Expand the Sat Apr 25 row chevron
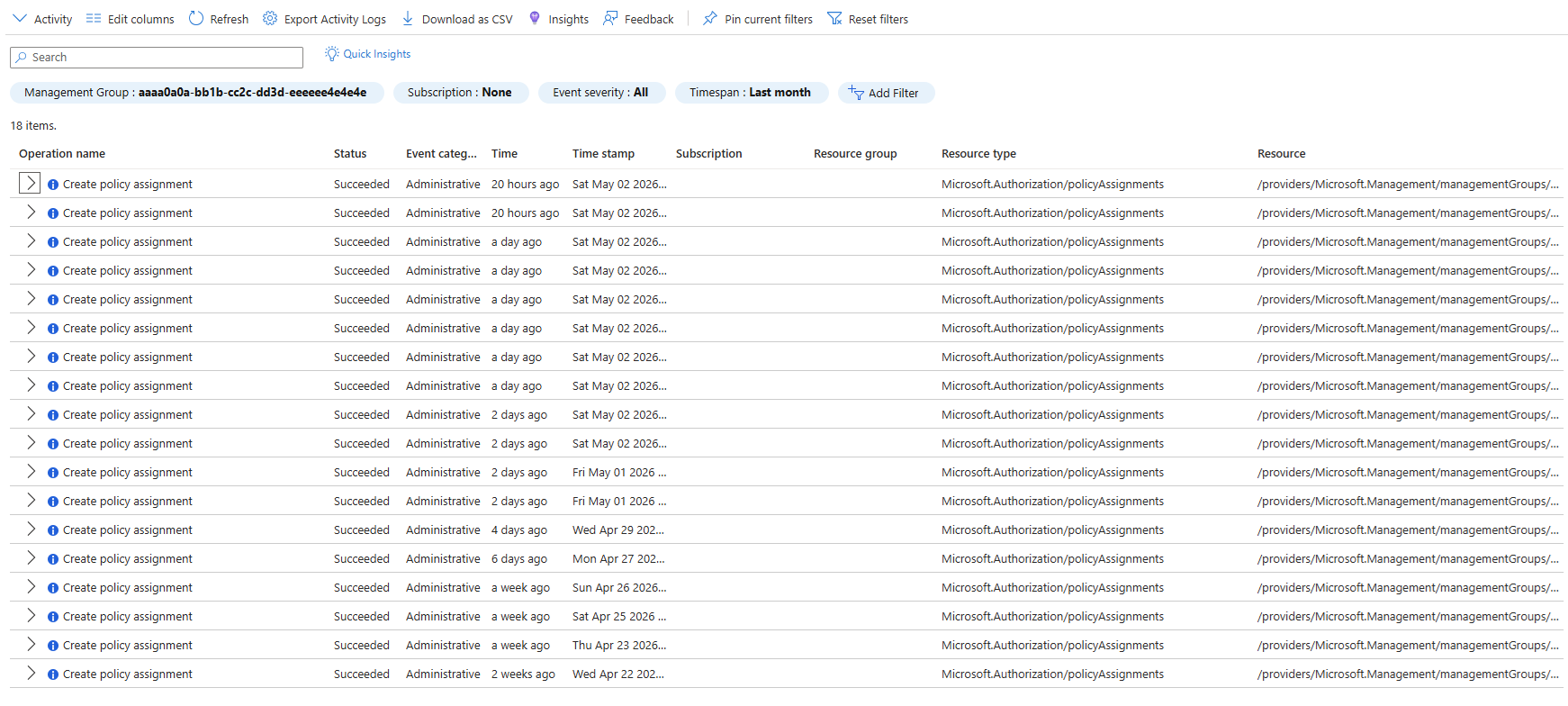Image resolution: width=1568 pixels, height=706 pixels. tap(31, 615)
